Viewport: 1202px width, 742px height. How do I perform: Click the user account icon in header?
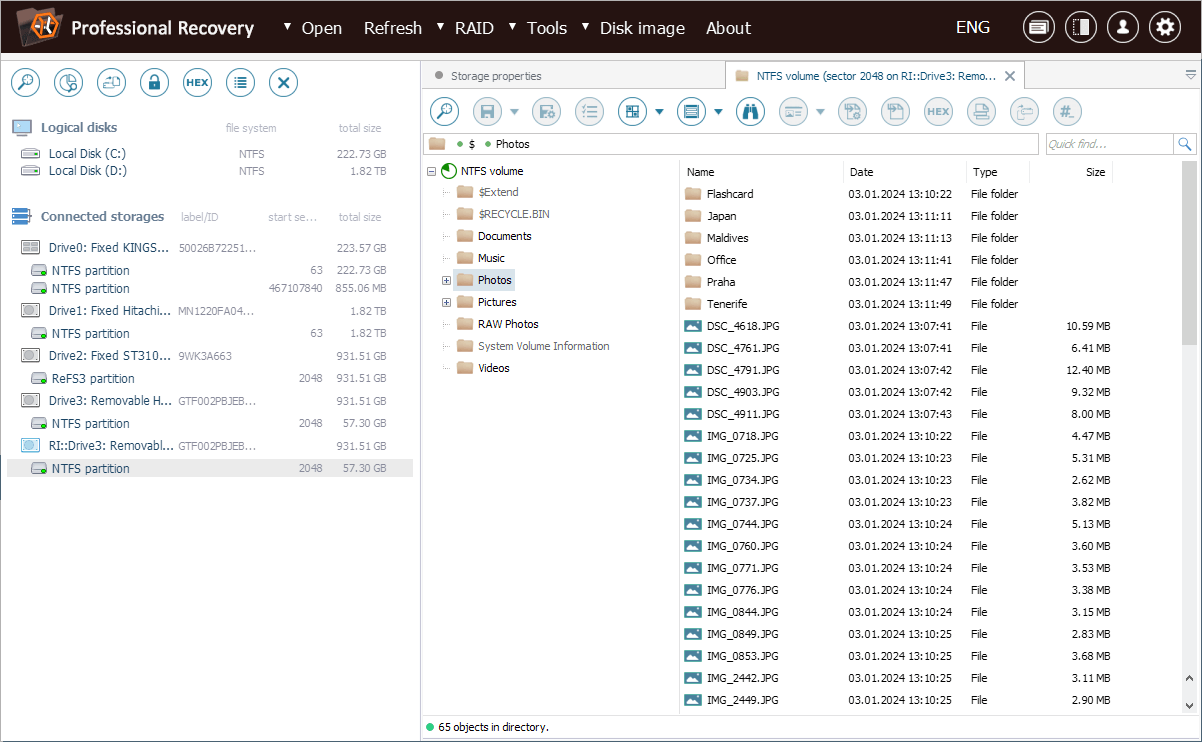[1123, 28]
